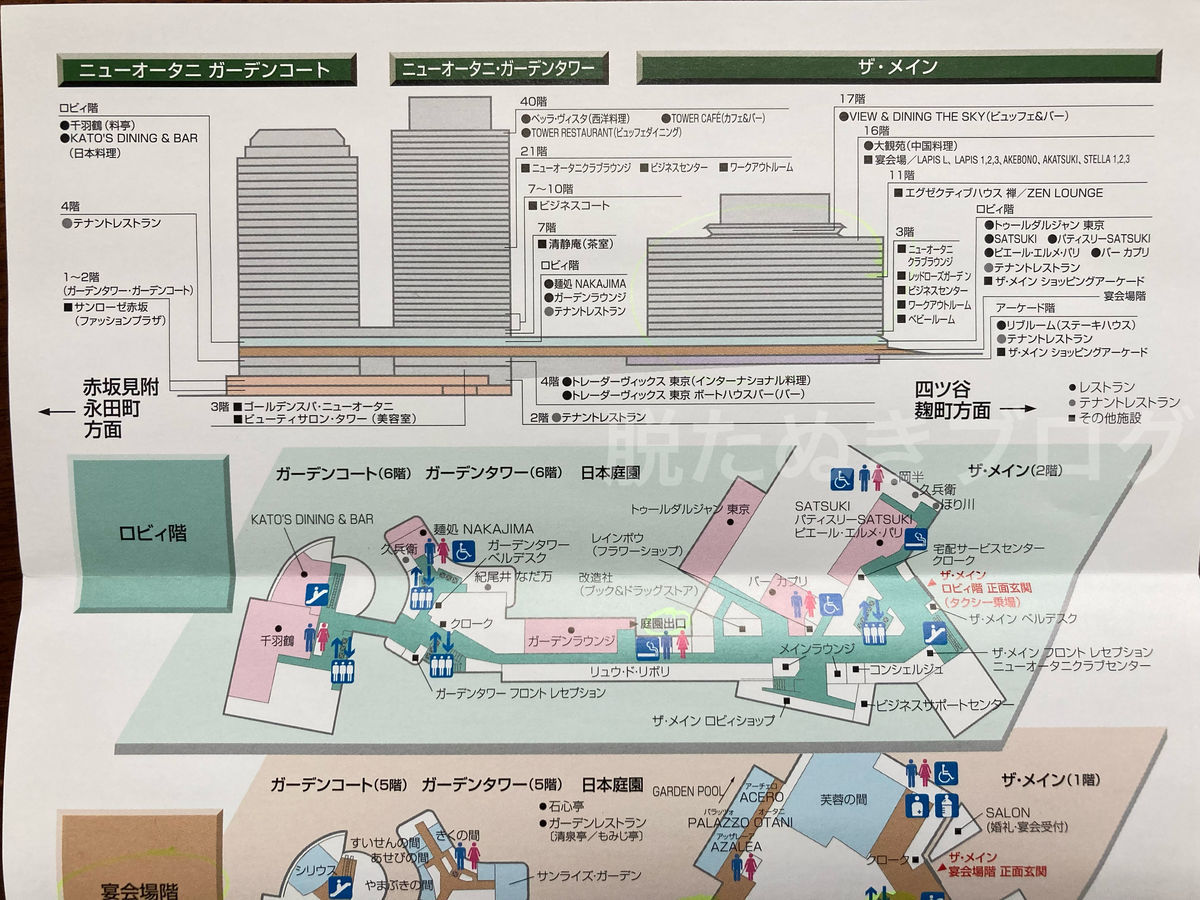
Task: Click the メインラウンジ label
Action: coord(818,650)
